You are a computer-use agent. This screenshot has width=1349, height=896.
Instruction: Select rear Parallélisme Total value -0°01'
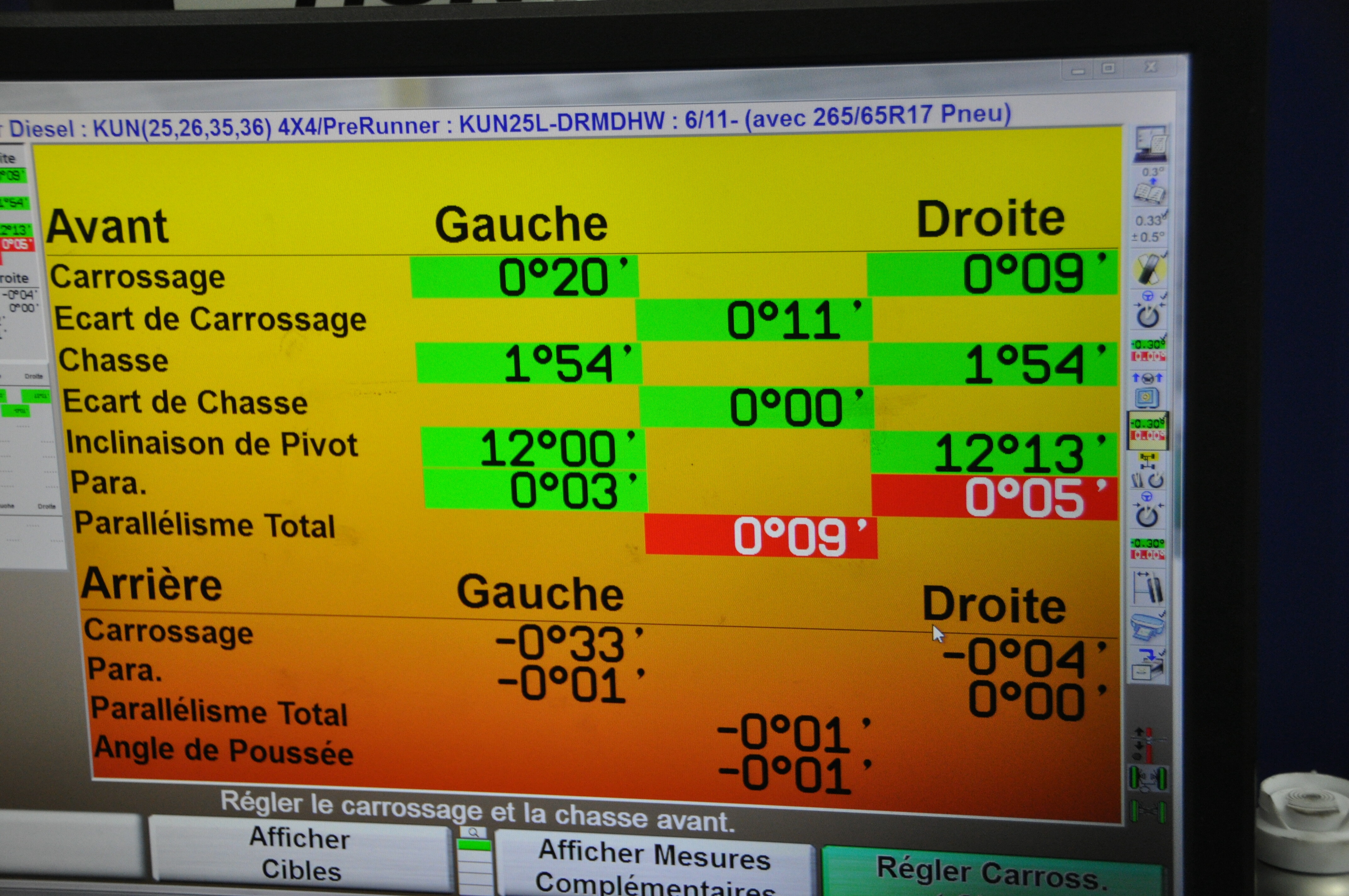[794, 733]
